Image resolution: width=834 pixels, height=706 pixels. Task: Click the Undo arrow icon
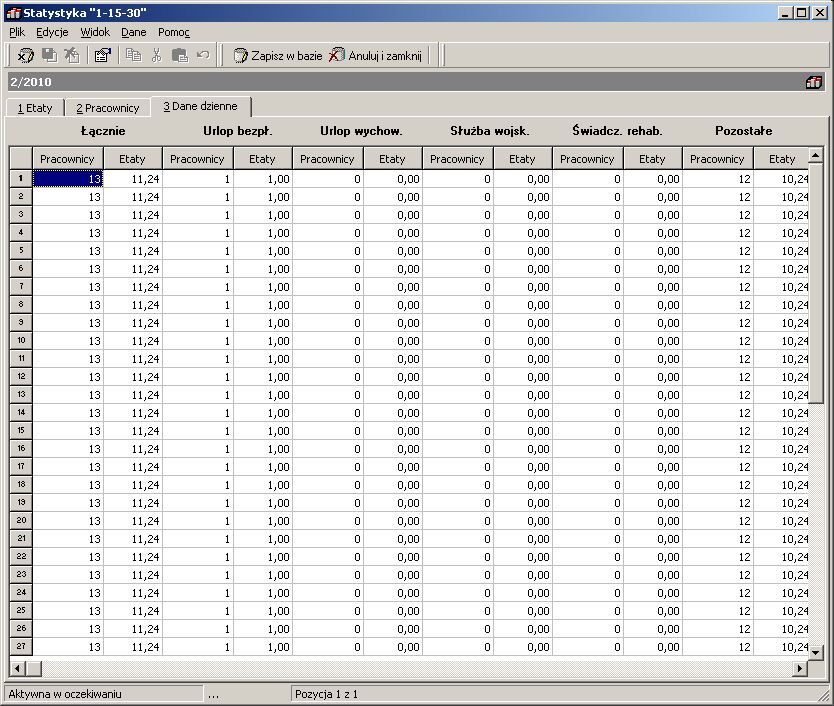click(203, 55)
